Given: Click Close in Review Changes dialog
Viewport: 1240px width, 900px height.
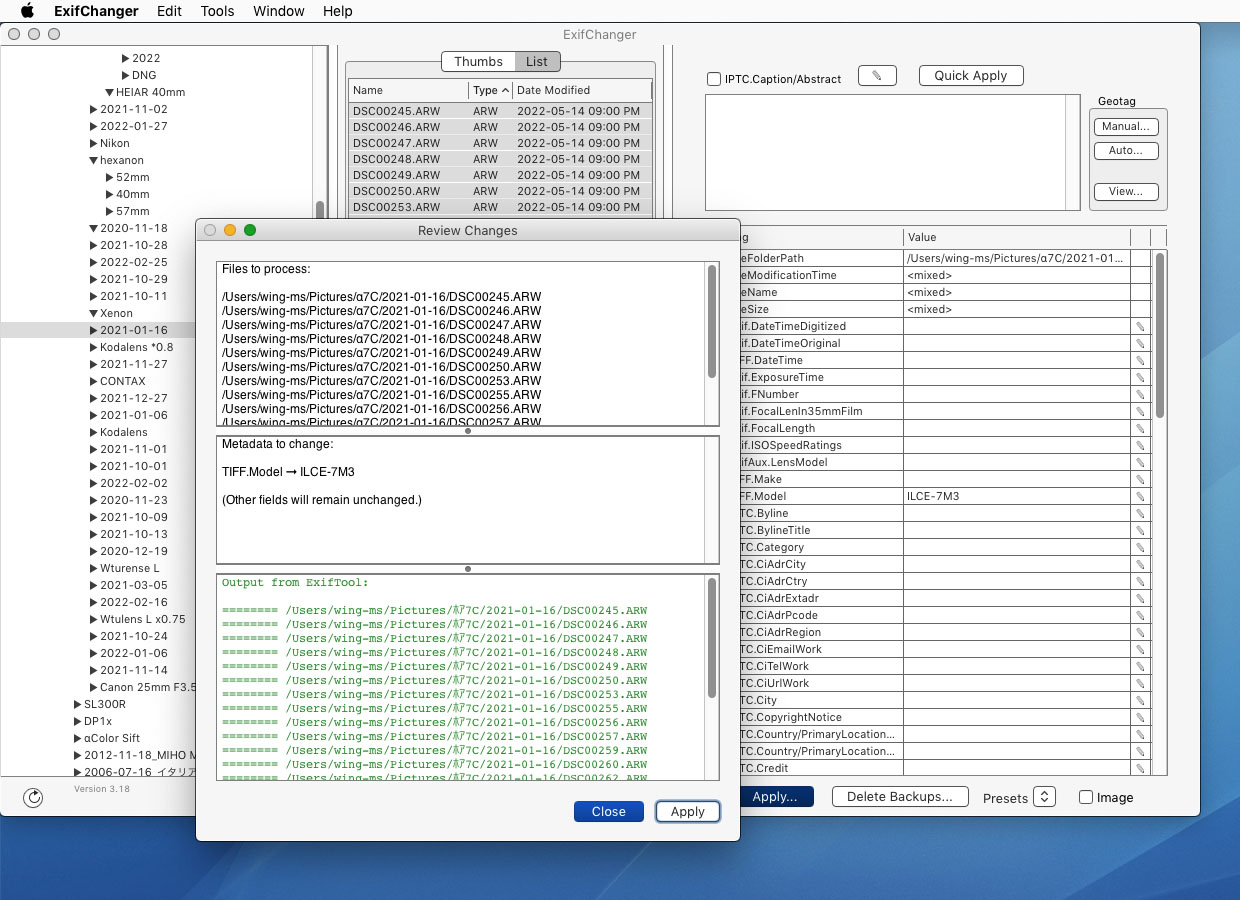Looking at the screenshot, I should (x=608, y=811).
